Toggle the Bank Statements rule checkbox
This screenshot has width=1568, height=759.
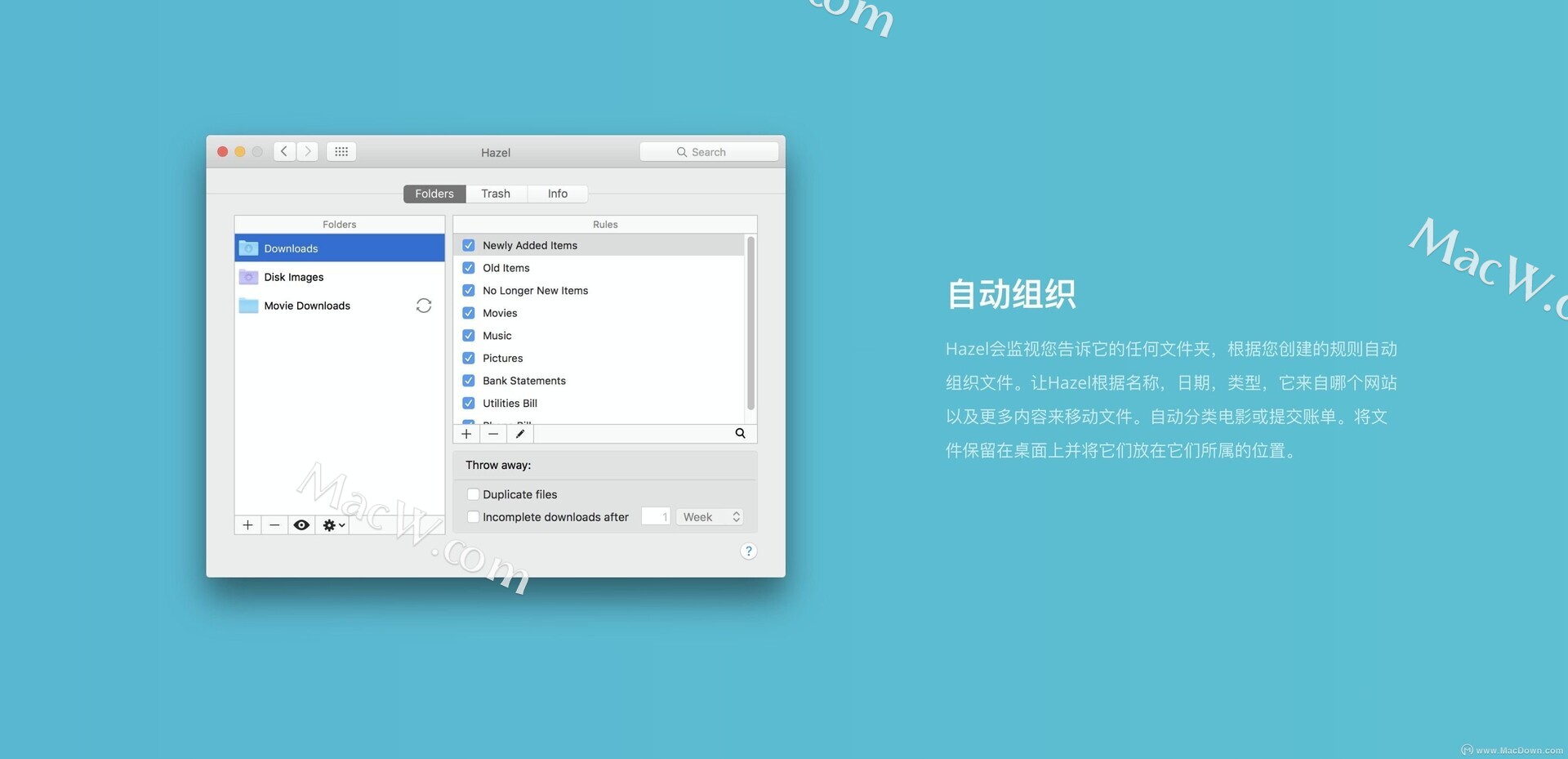coord(469,381)
